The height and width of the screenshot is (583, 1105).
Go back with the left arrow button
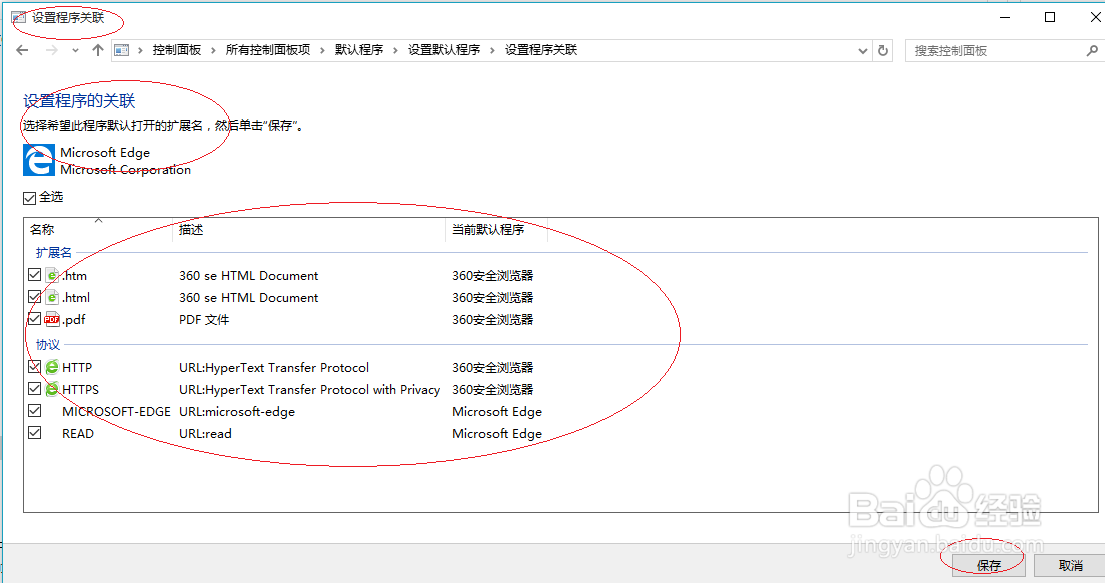point(23,50)
